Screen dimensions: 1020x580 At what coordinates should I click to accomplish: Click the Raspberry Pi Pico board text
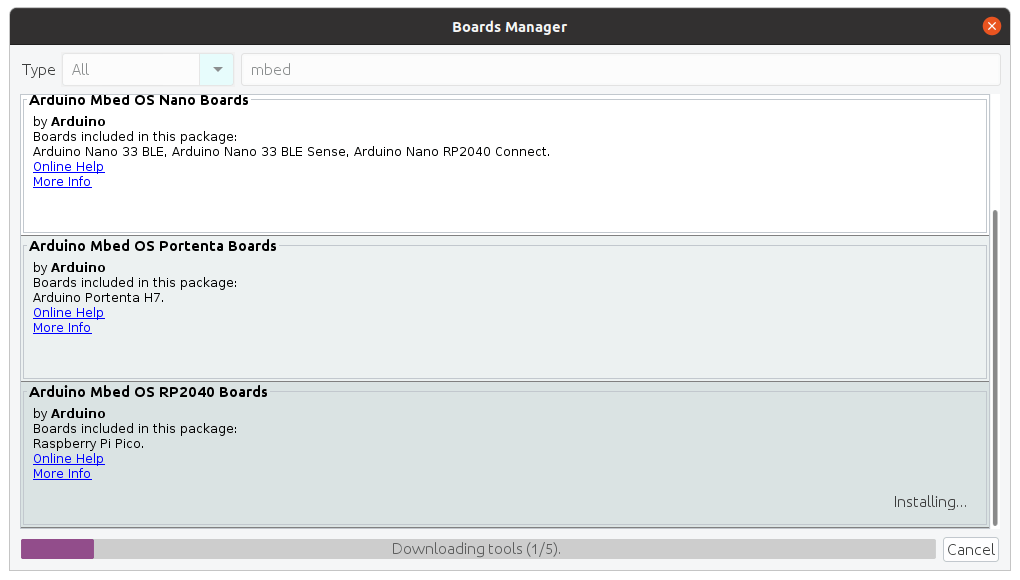tap(88, 443)
